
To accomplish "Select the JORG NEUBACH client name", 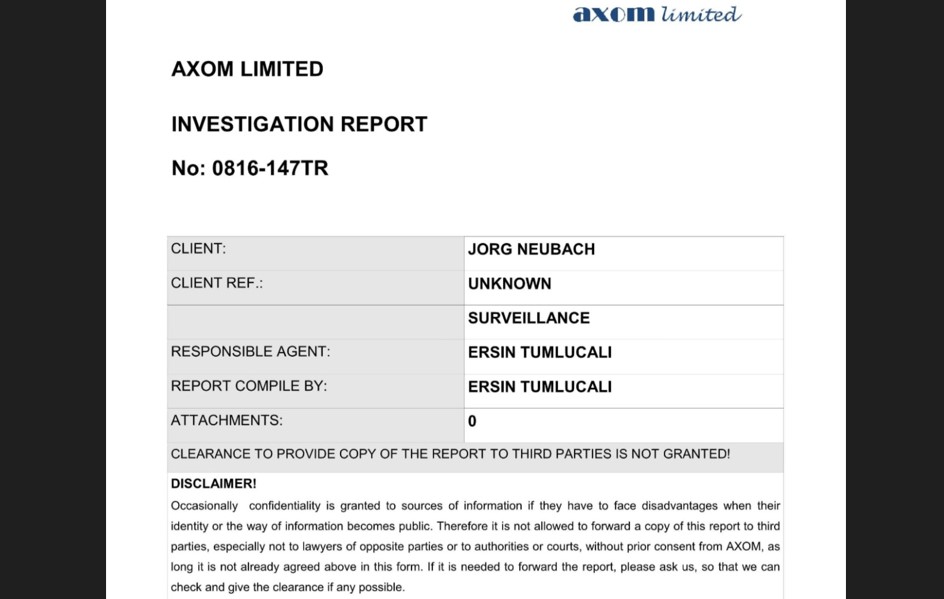I will click(x=531, y=249).
